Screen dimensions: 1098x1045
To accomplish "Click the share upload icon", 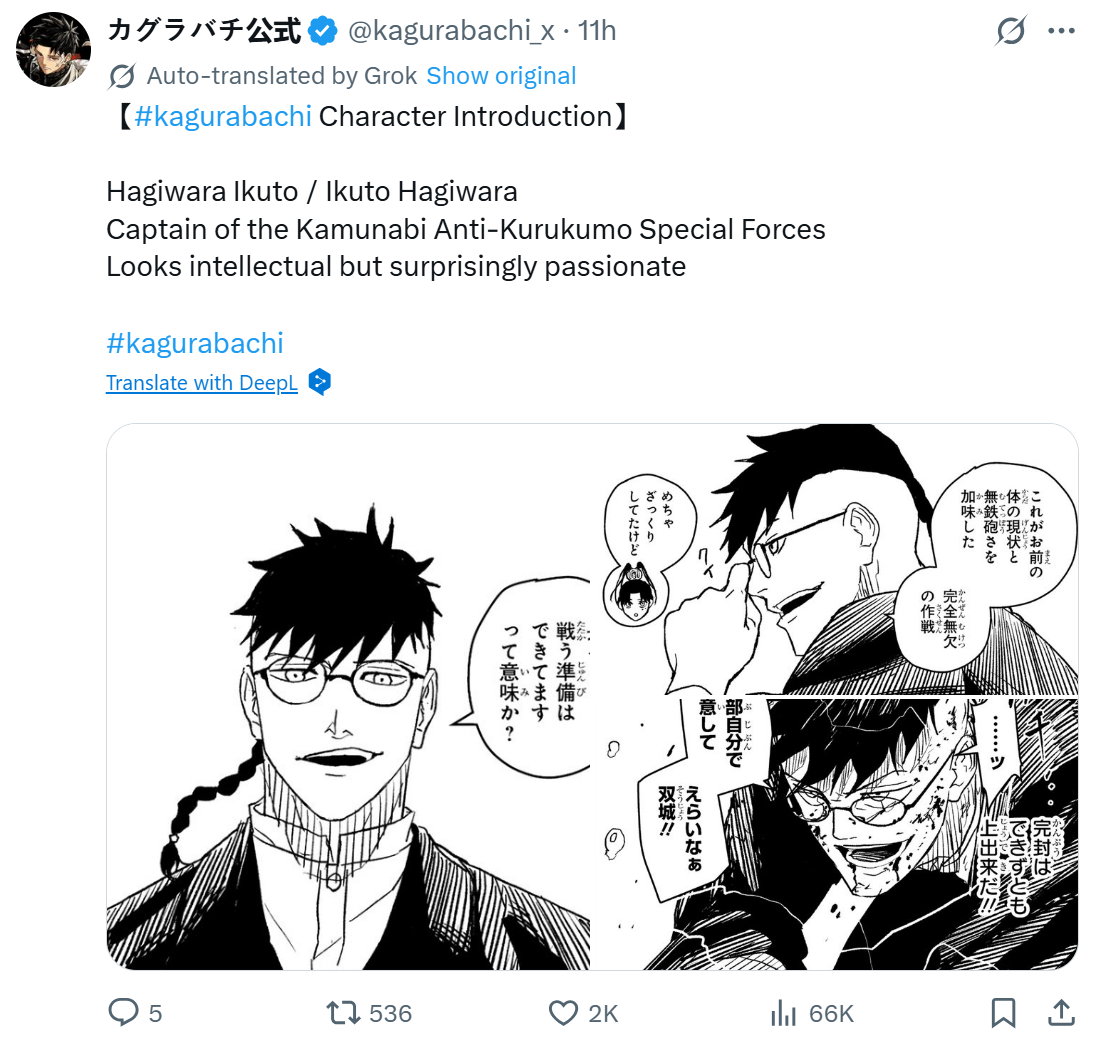I will [x=1062, y=1013].
